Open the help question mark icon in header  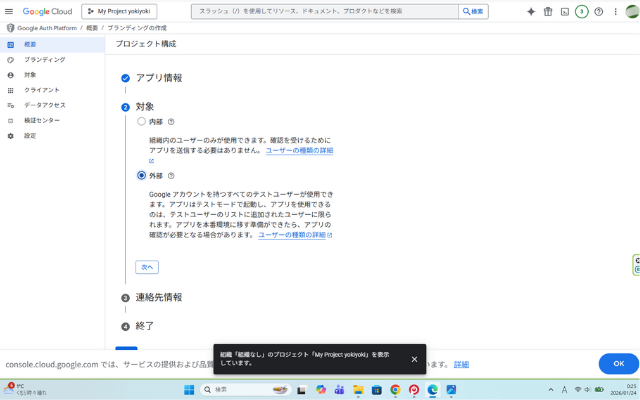click(x=598, y=11)
